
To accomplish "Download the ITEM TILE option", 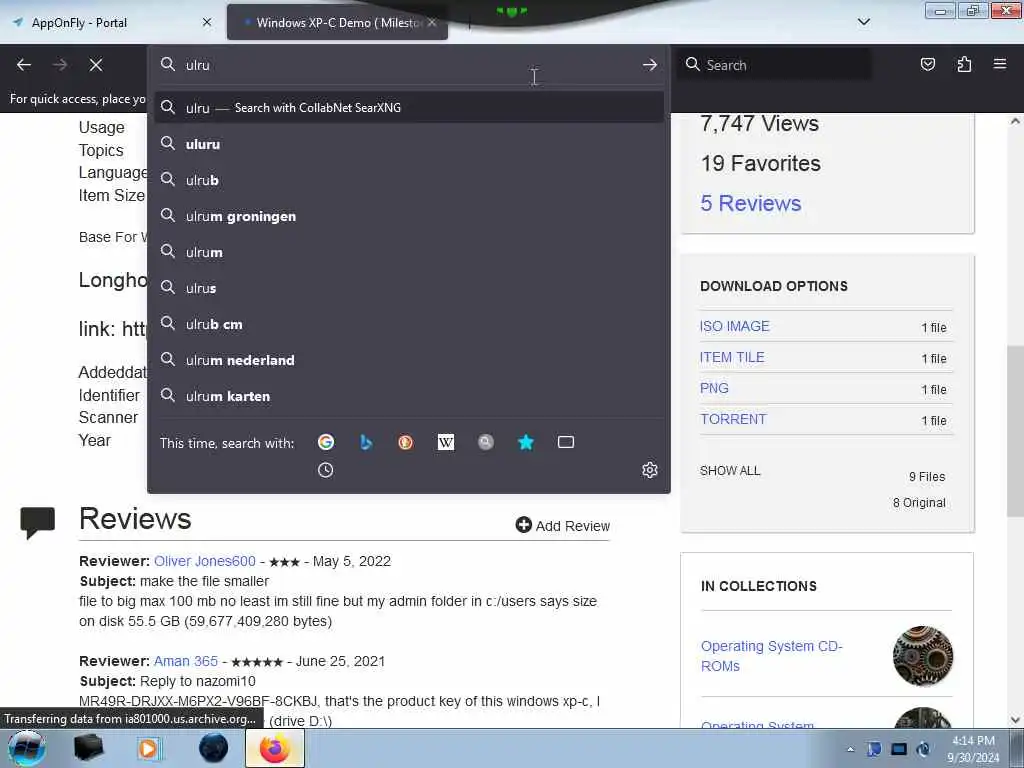I will (732, 357).
